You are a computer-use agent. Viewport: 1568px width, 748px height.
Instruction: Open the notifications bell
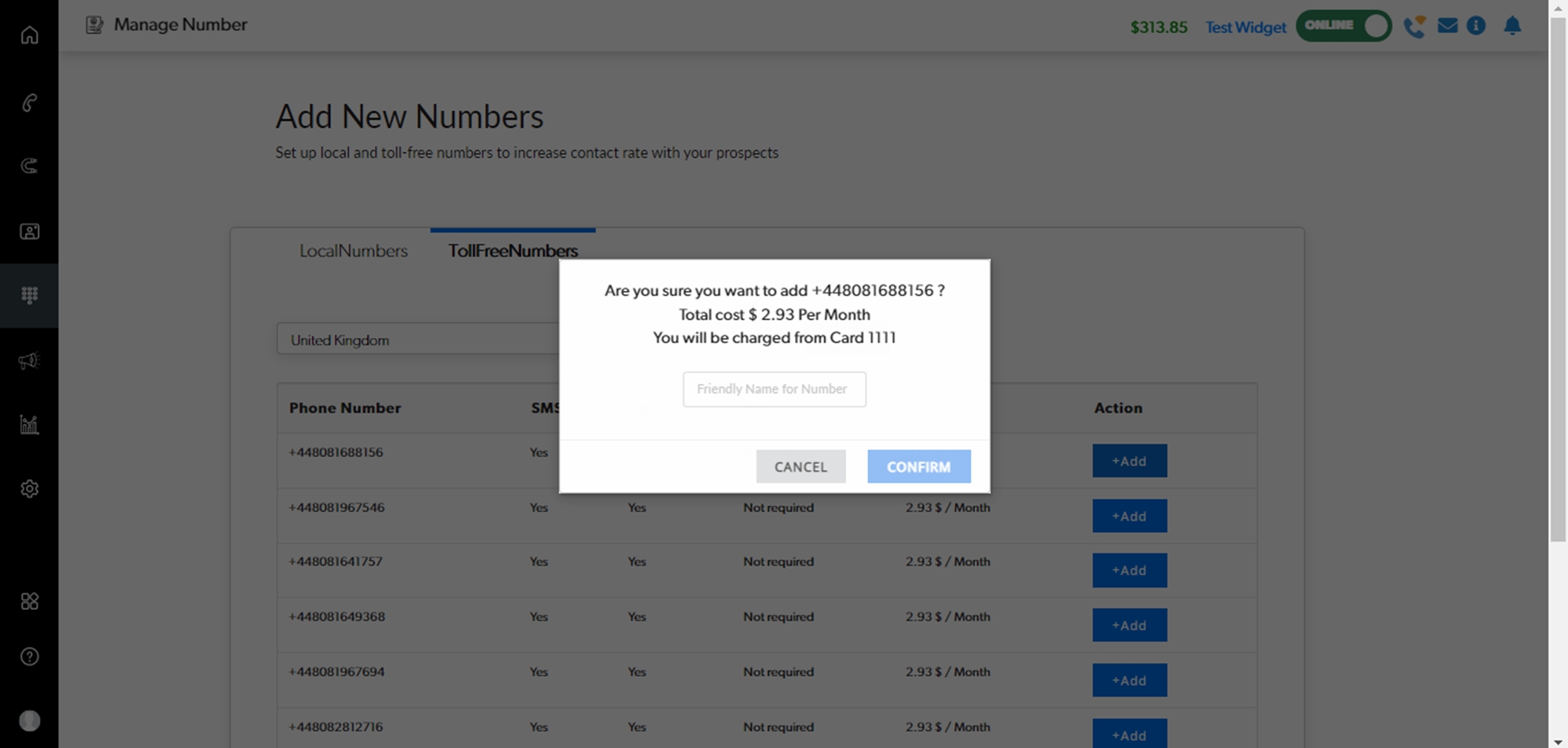point(1512,26)
